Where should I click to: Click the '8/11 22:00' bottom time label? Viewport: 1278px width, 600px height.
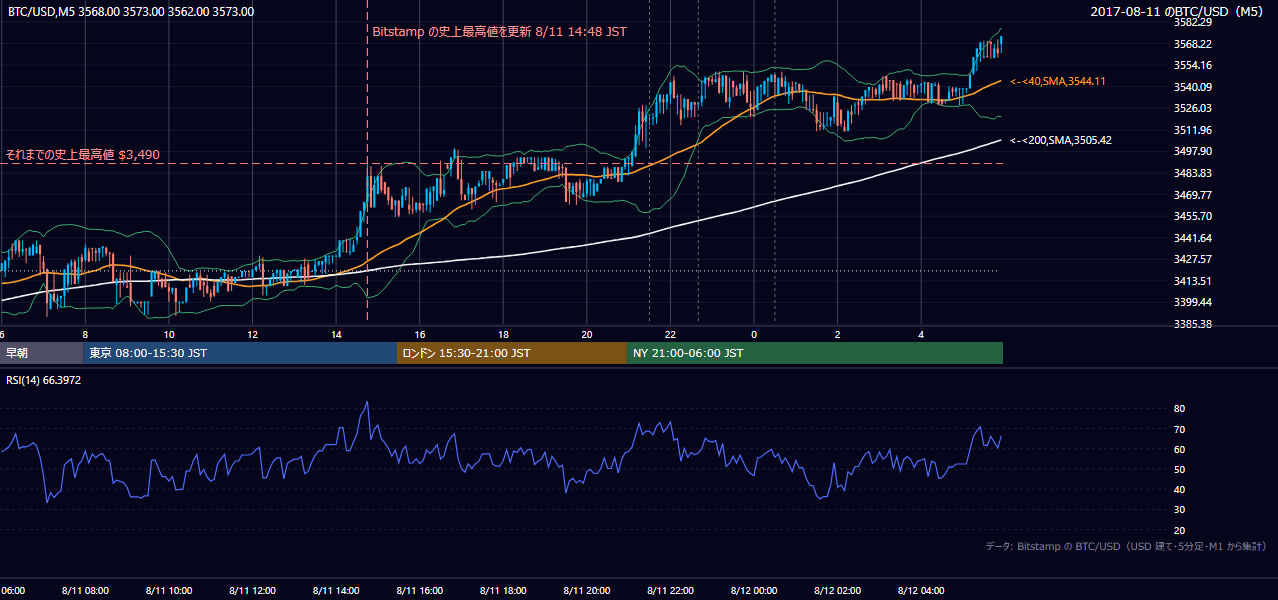pyautogui.click(x=670, y=591)
